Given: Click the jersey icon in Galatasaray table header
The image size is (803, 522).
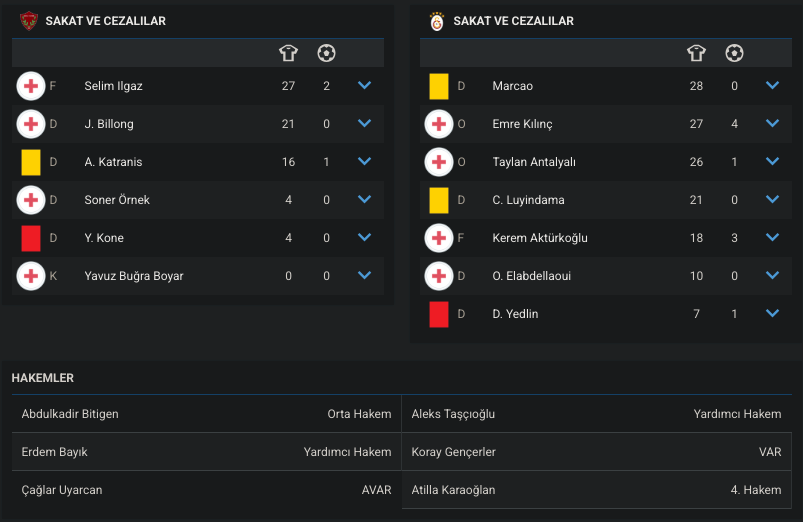Looking at the screenshot, I should click(696, 53).
